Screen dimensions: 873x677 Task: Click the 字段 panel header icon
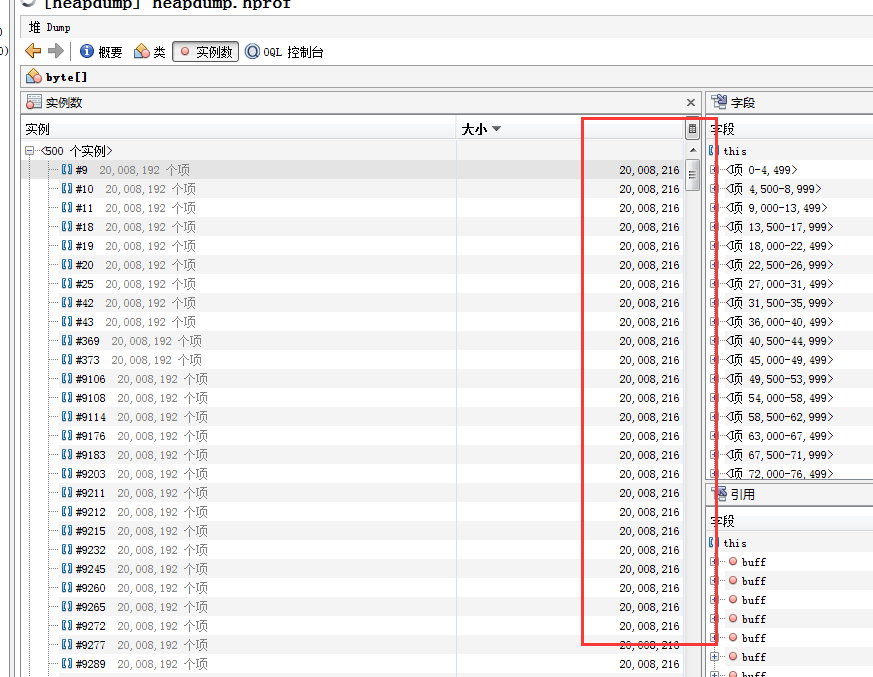[719, 101]
